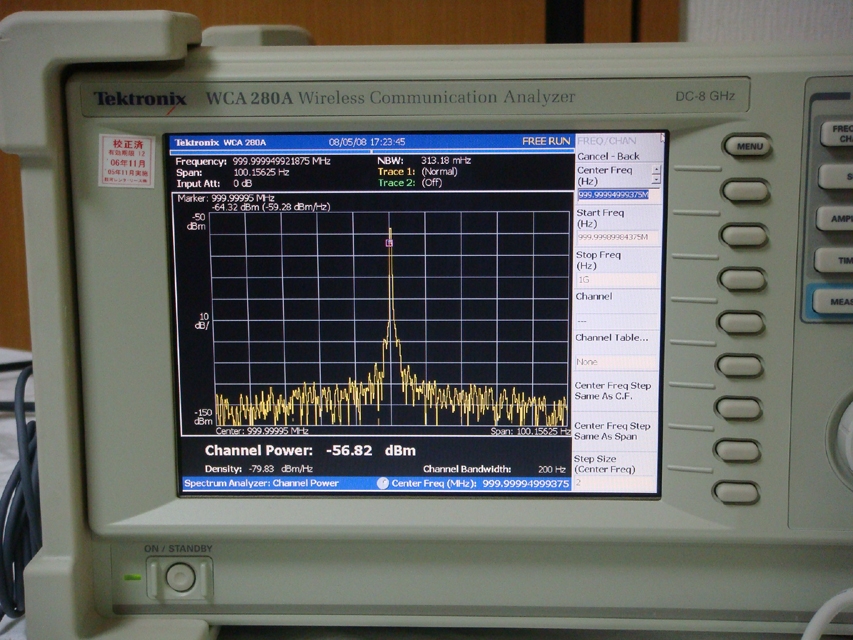The height and width of the screenshot is (640, 853).
Task: Click the date and time 08/05/08 17:23:45
Action: [x=367, y=142]
